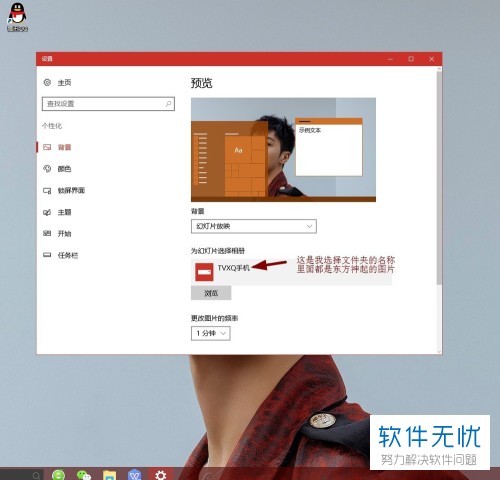The image size is (500, 480).
Task: Open the 主题 themes brush icon
Action: (47, 212)
